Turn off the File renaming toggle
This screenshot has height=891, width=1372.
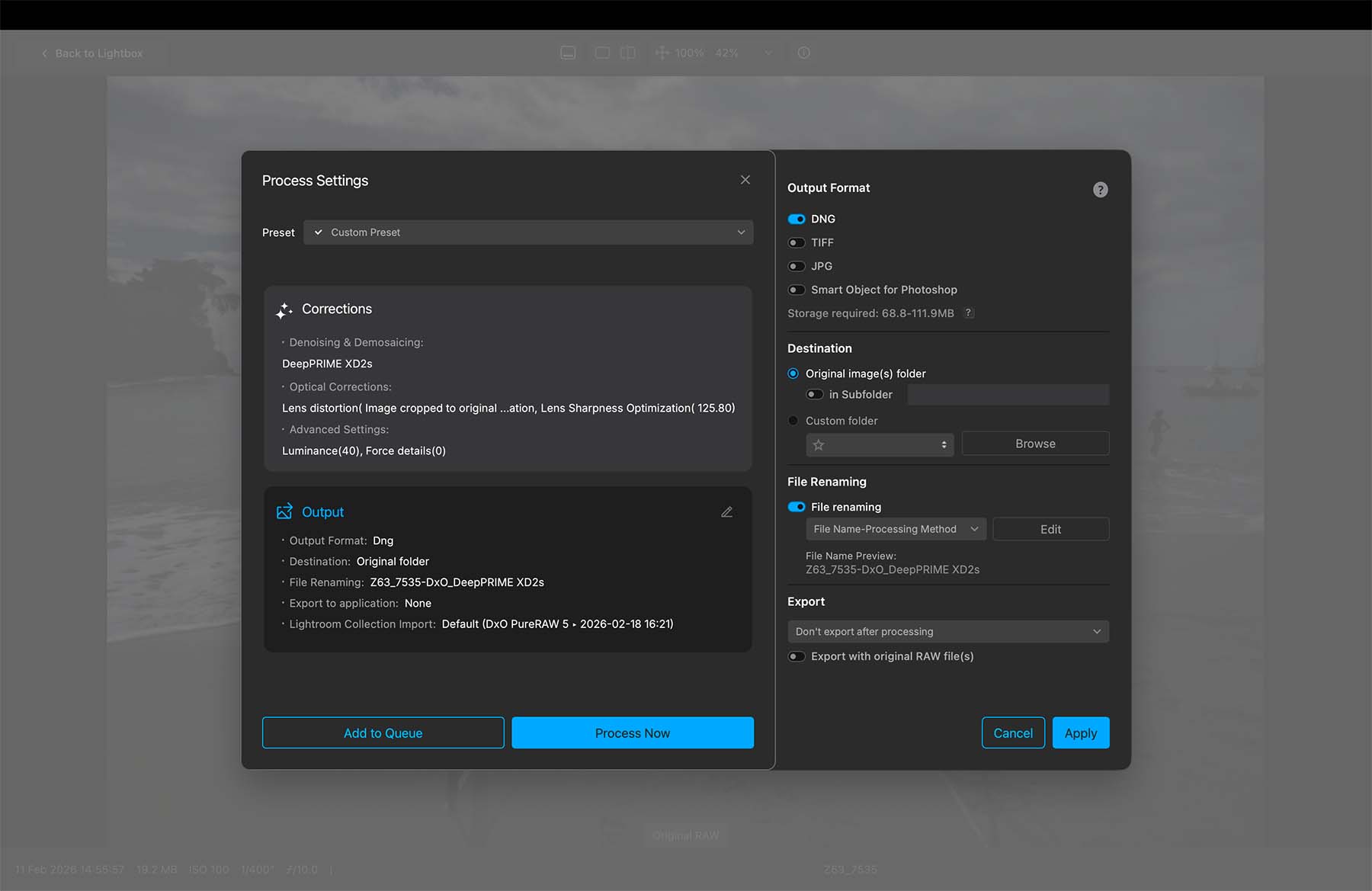point(797,507)
